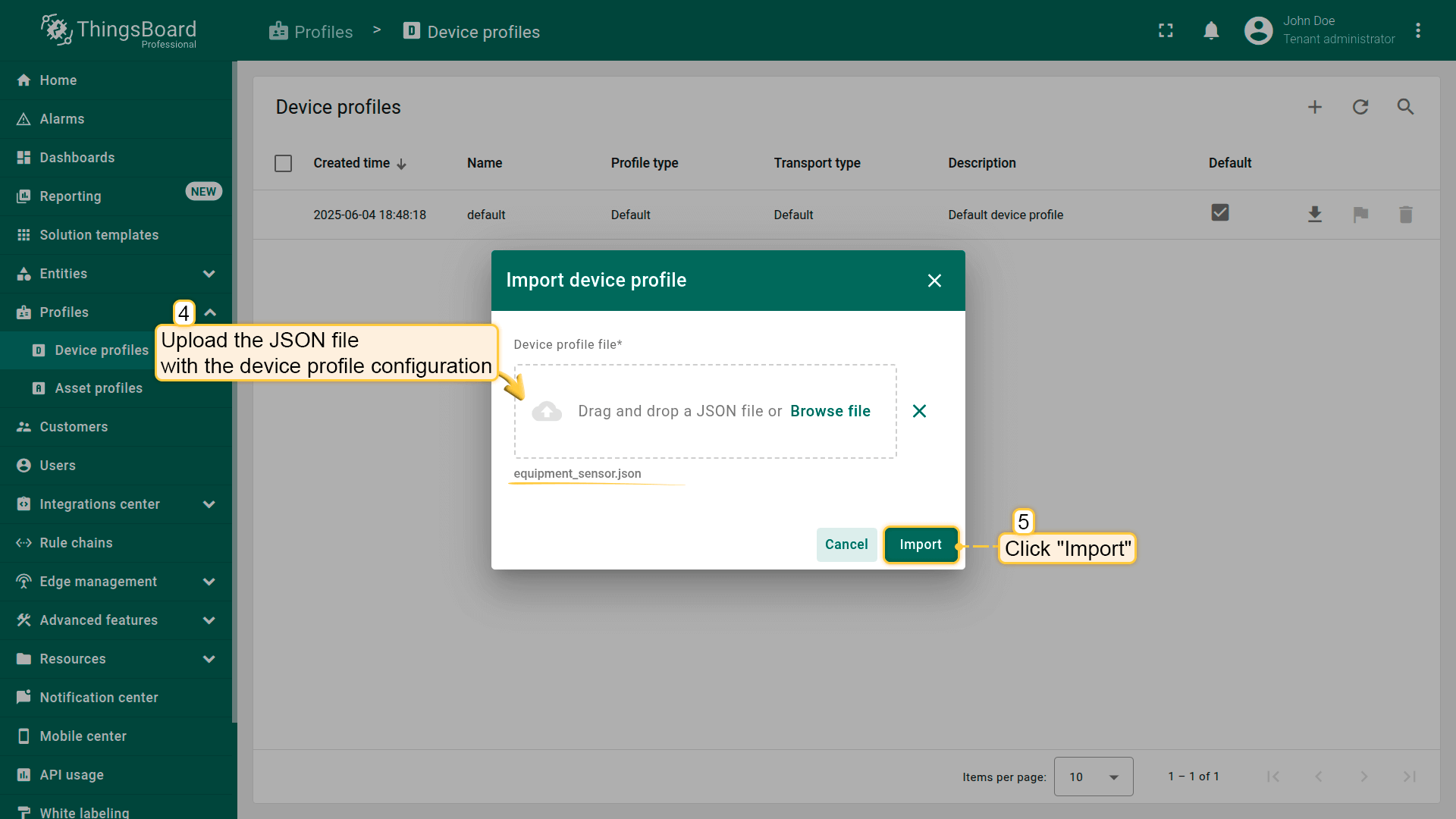Open Asset profiles in sidebar
The height and width of the screenshot is (819, 1456).
pos(99,388)
